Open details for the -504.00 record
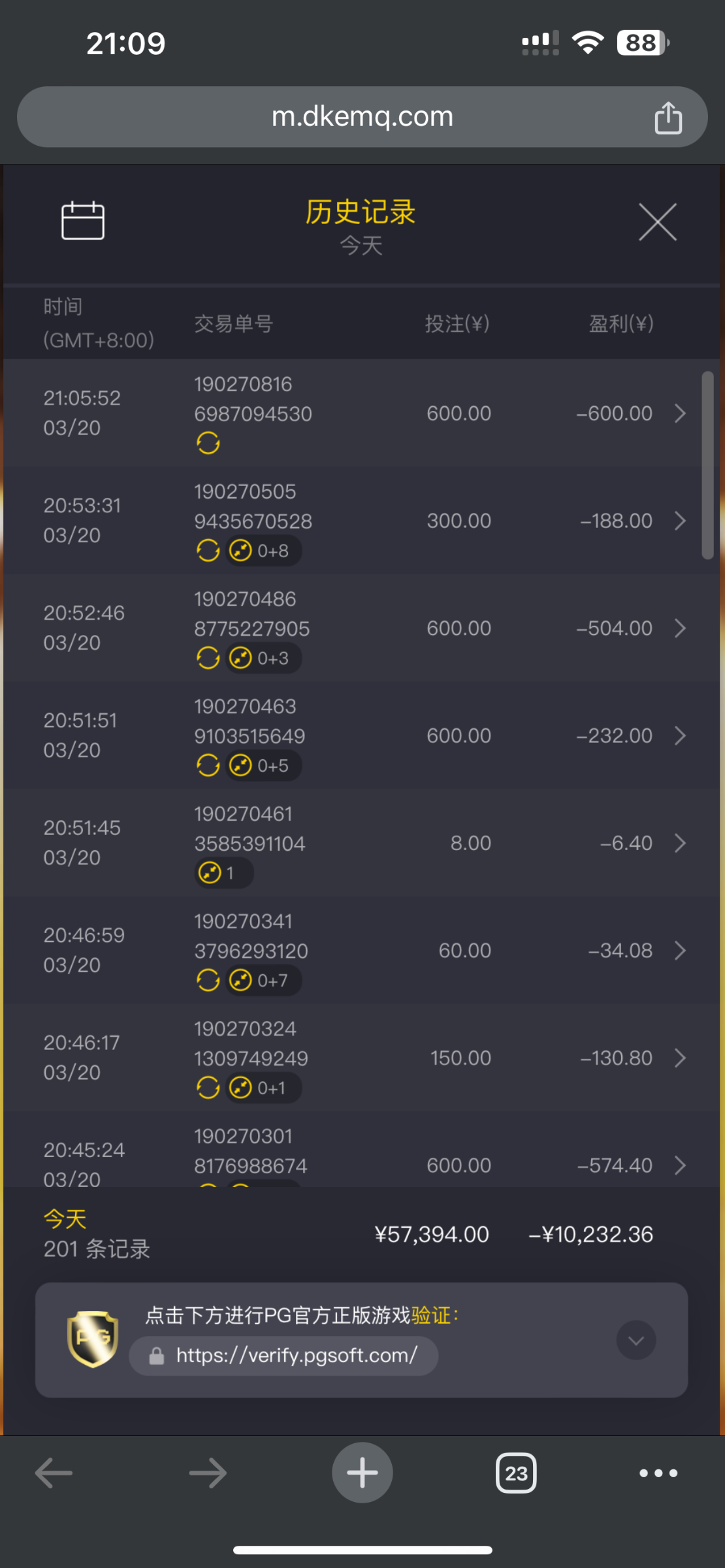This screenshot has width=725, height=1568. (x=680, y=629)
